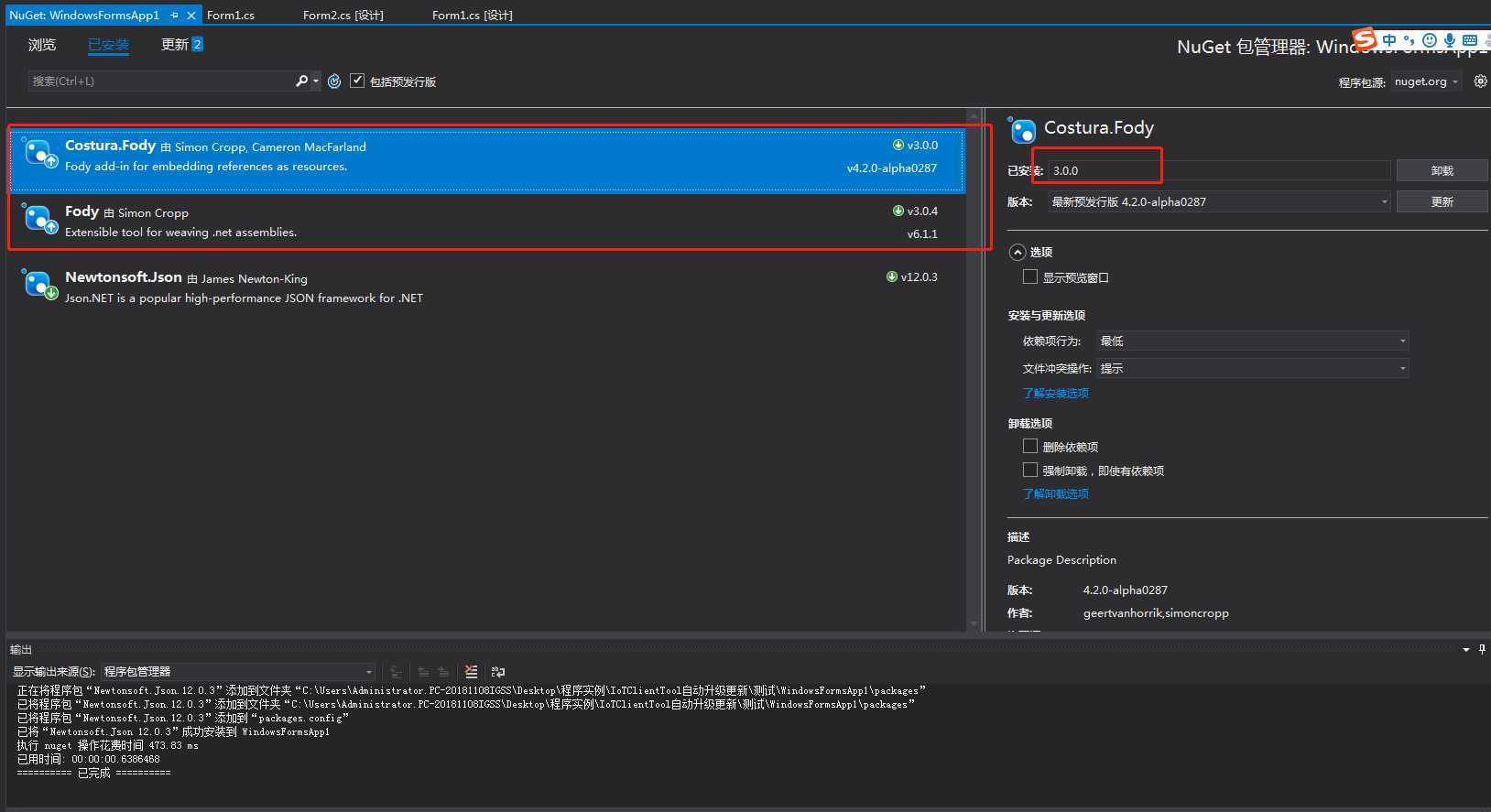
Task: Close the NuGet WindowsFormsApp1 tab
Action: (x=191, y=16)
